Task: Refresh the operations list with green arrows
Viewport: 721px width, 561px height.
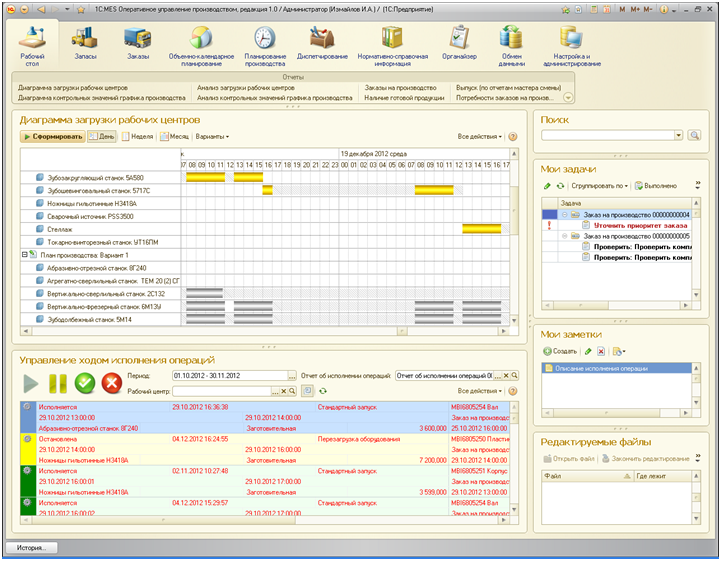Action: (x=323, y=391)
